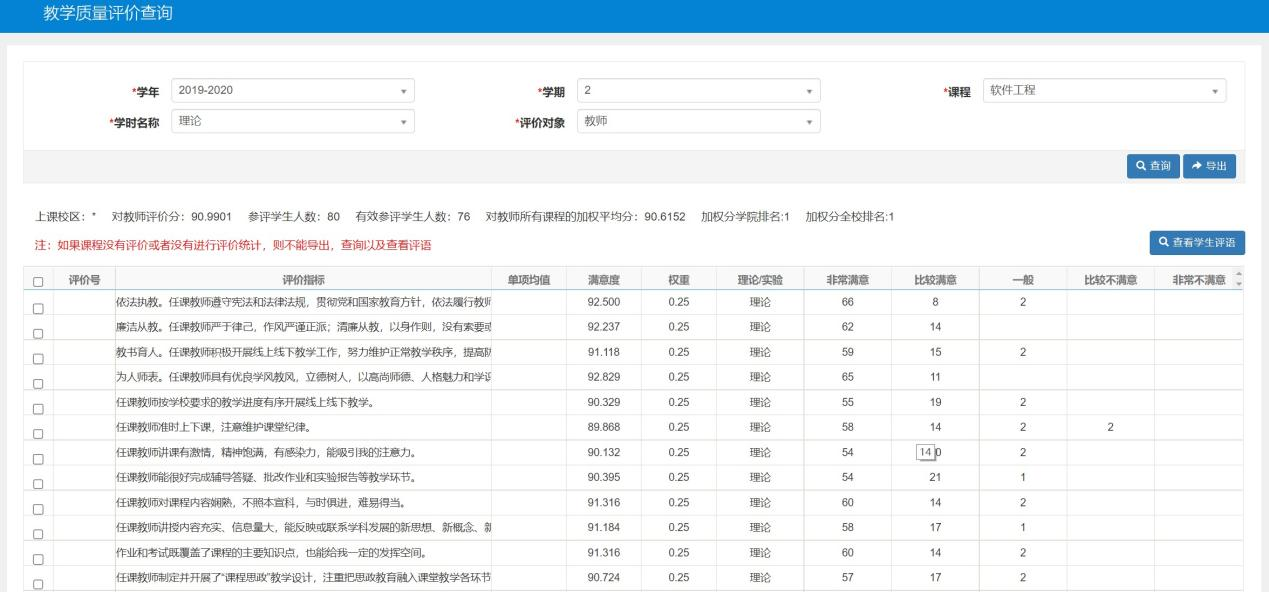Check the row about 讲课有激情

[x=38, y=459]
